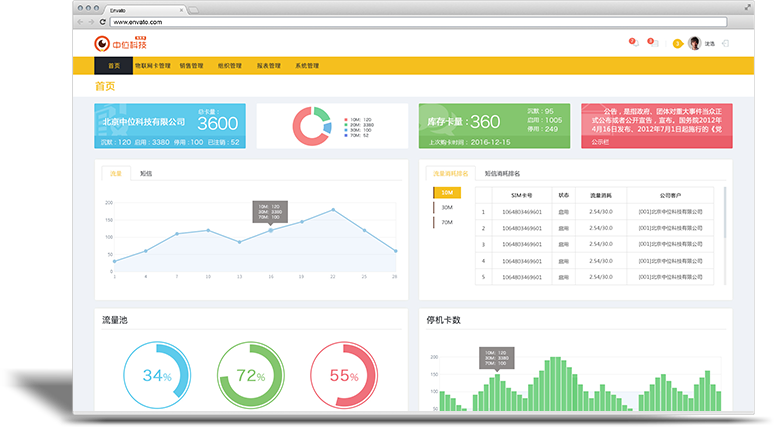The height and width of the screenshot is (427, 774).
Task: Open the first red-badged notification icon
Action: tap(633, 43)
